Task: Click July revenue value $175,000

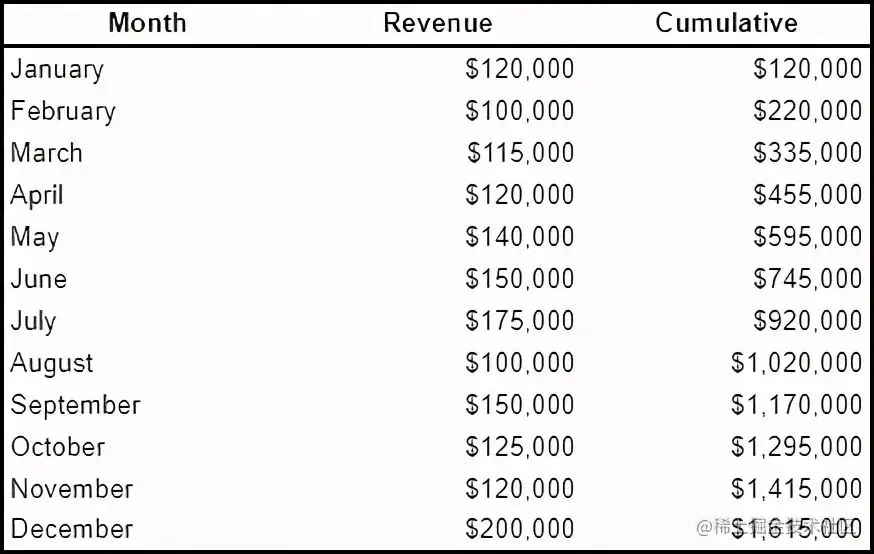Action: (x=519, y=320)
